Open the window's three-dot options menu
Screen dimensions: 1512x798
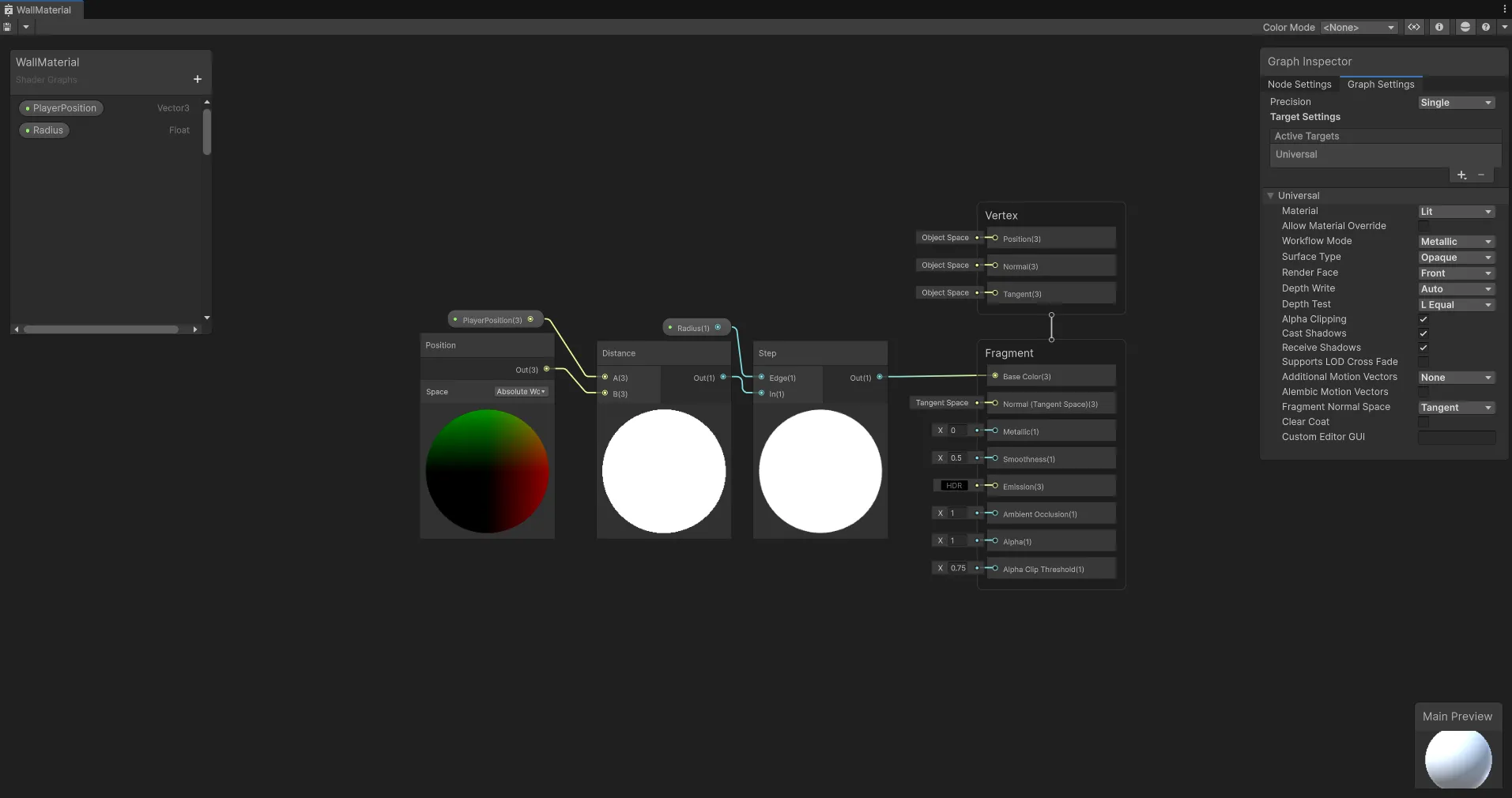click(x=1504, y=9)
